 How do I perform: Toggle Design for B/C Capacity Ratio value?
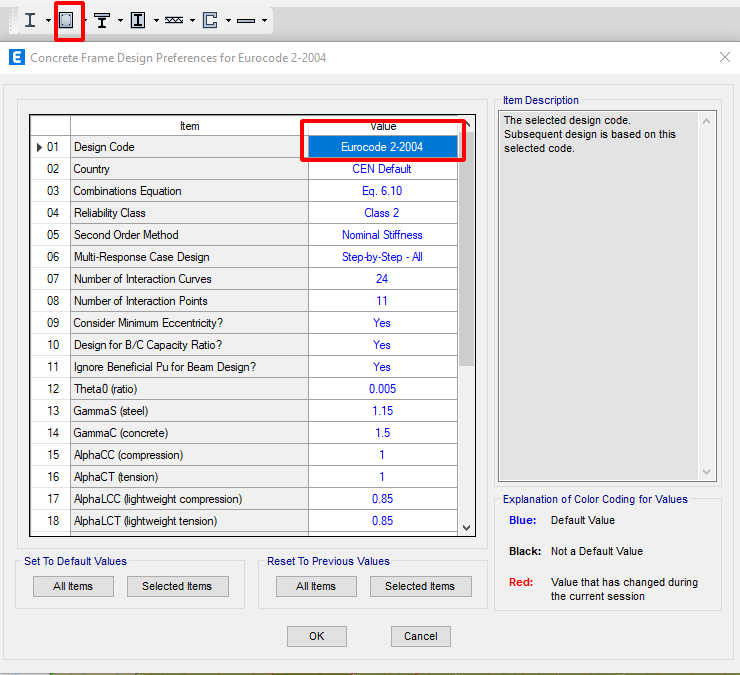coord(382,345)
